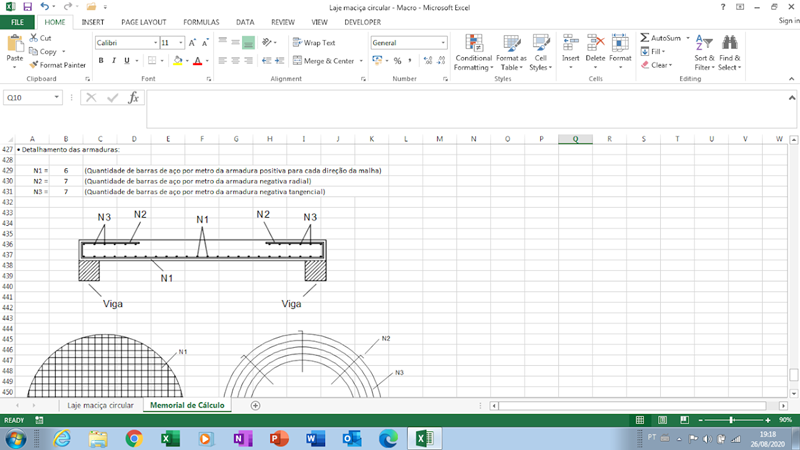Screen dimensions: 800x450
Task: Click the zoom slider handle
Action: (731, 420)
